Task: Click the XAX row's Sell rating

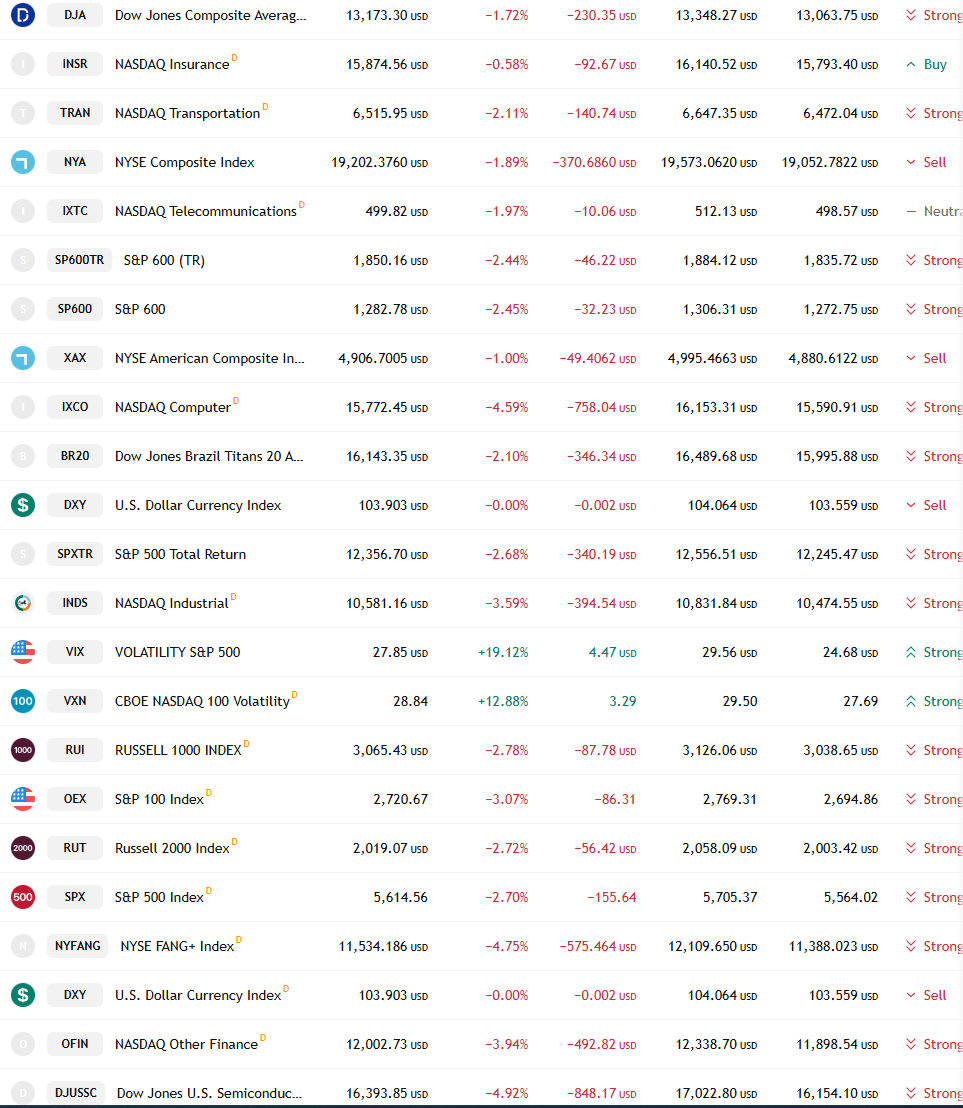Action: pos(926,358)
